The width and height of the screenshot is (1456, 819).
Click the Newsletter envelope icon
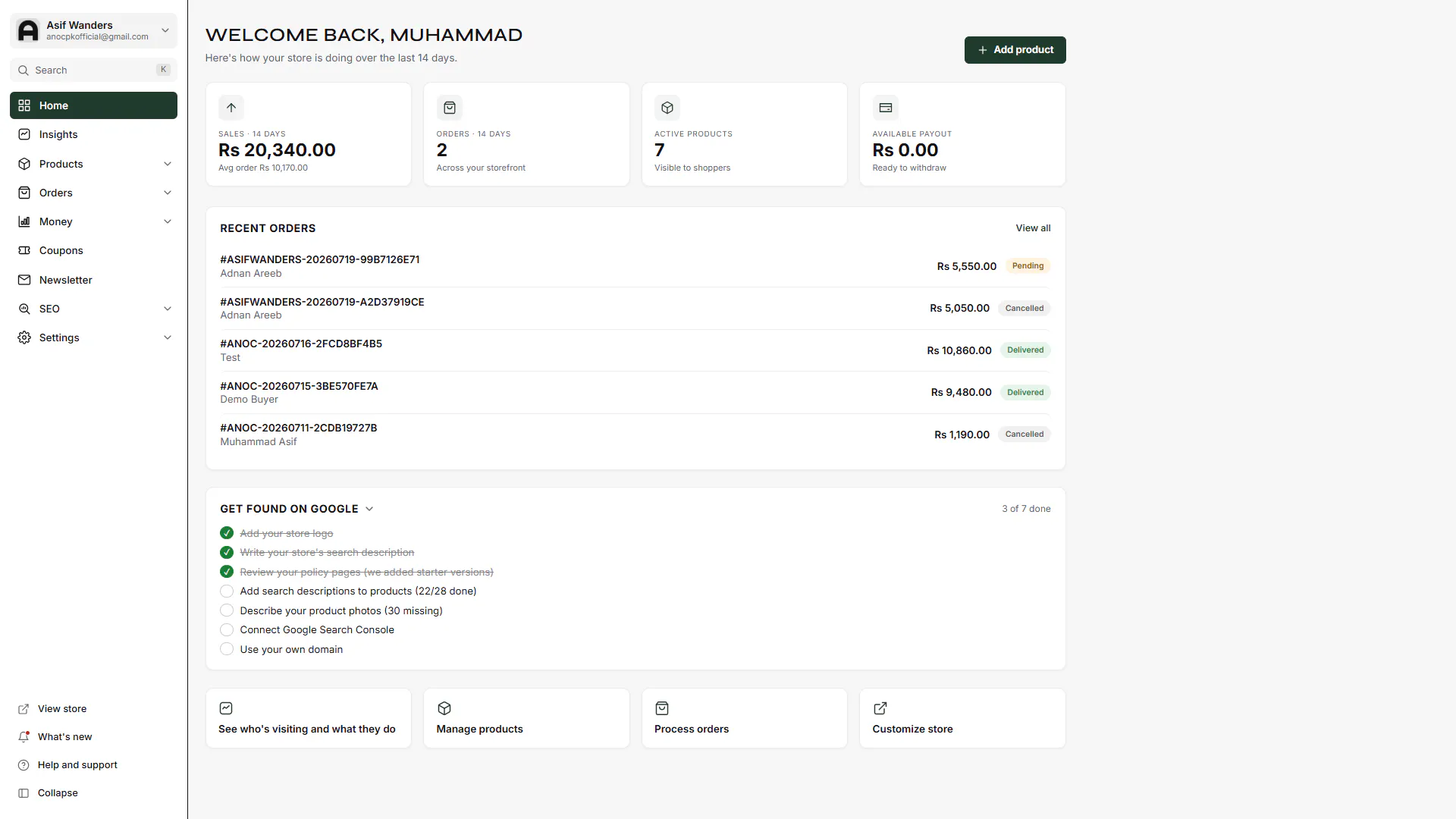[x=24, y=280]
